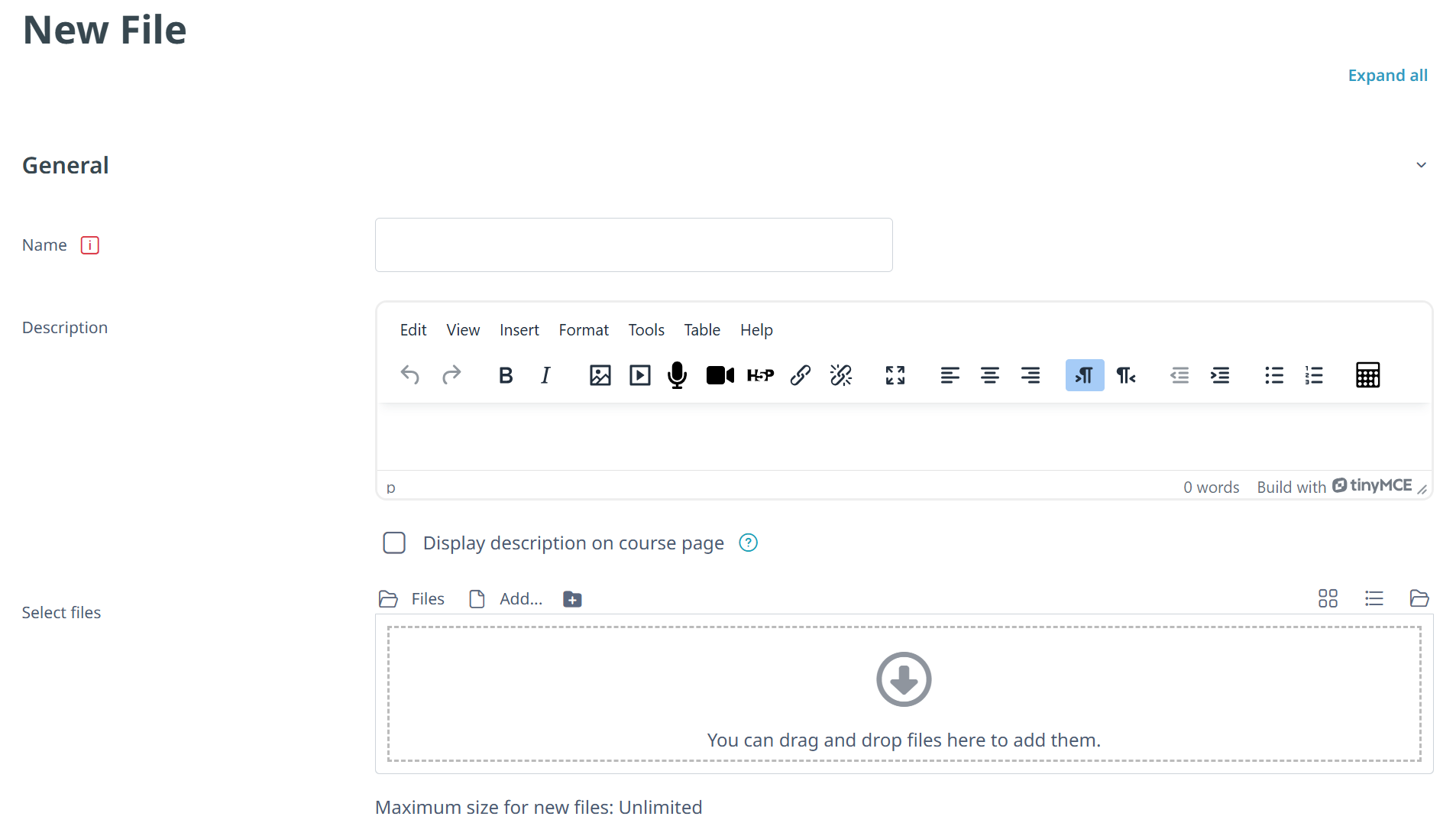Image resolution: width=1456 pixels, height=823 pixels.
Task: Click the Name input field
Action: click(634, 245)
